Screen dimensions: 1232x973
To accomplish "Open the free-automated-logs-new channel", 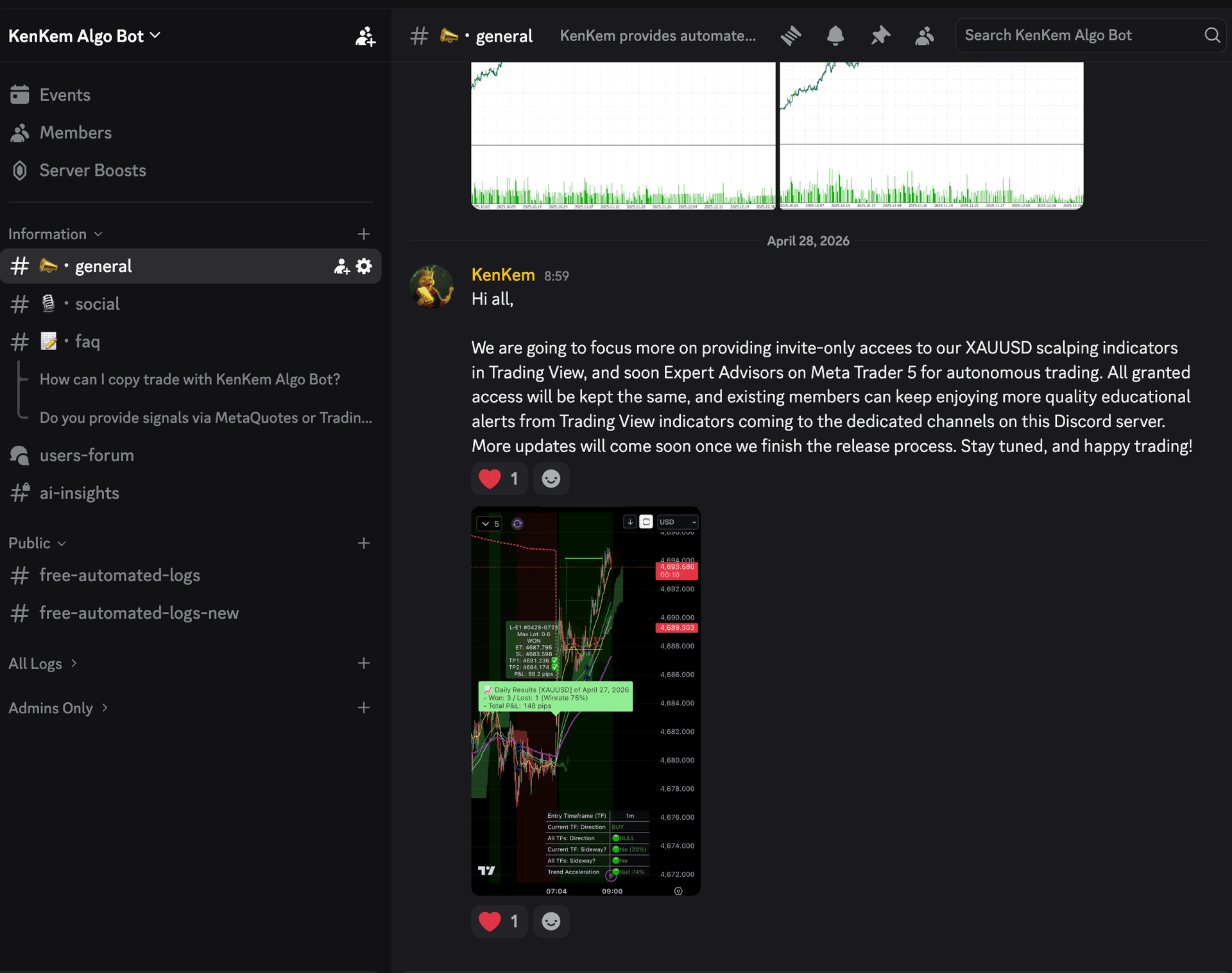I will coord(191,613).
